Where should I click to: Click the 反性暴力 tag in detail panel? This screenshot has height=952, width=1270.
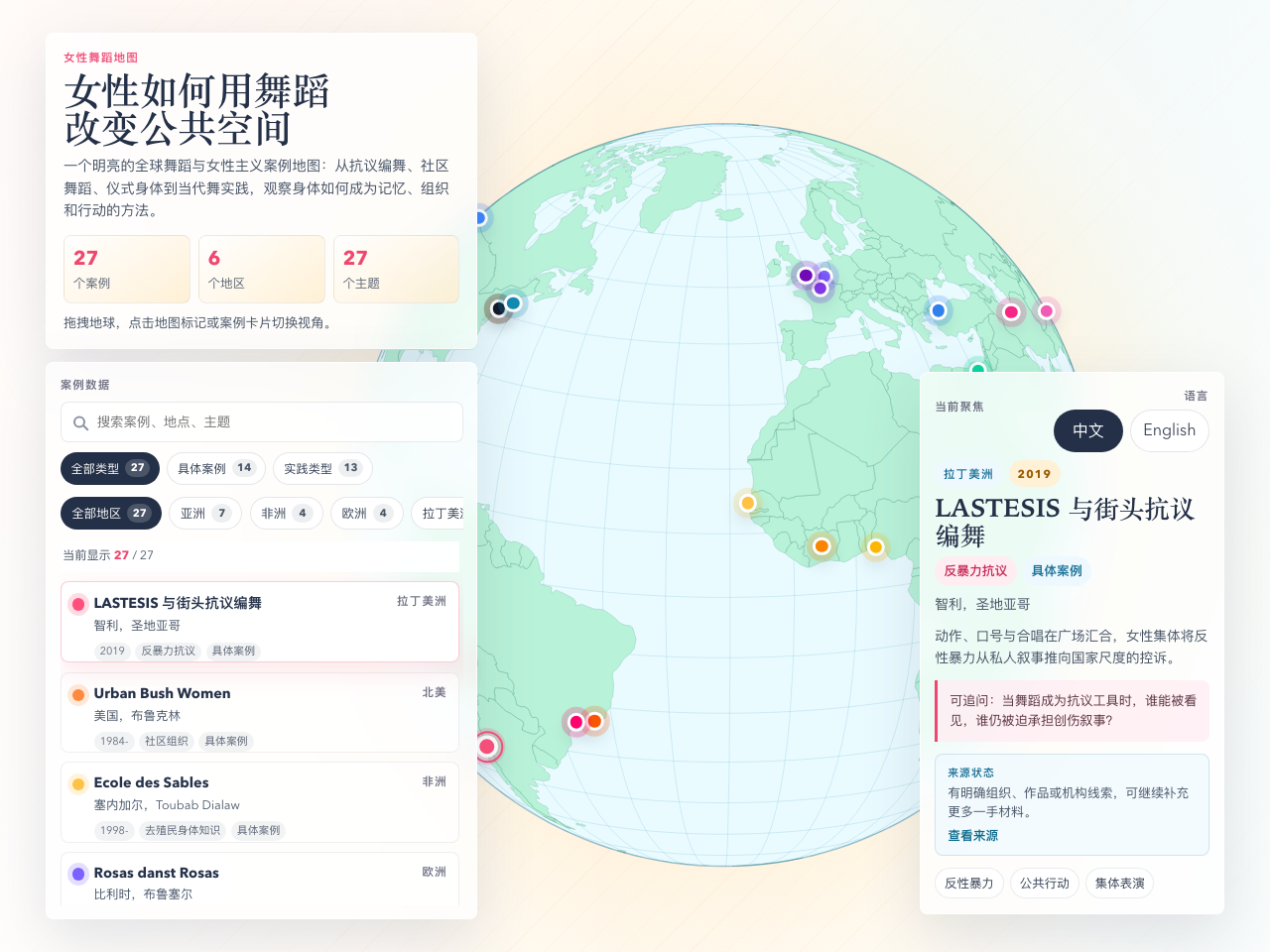(969, 883)
